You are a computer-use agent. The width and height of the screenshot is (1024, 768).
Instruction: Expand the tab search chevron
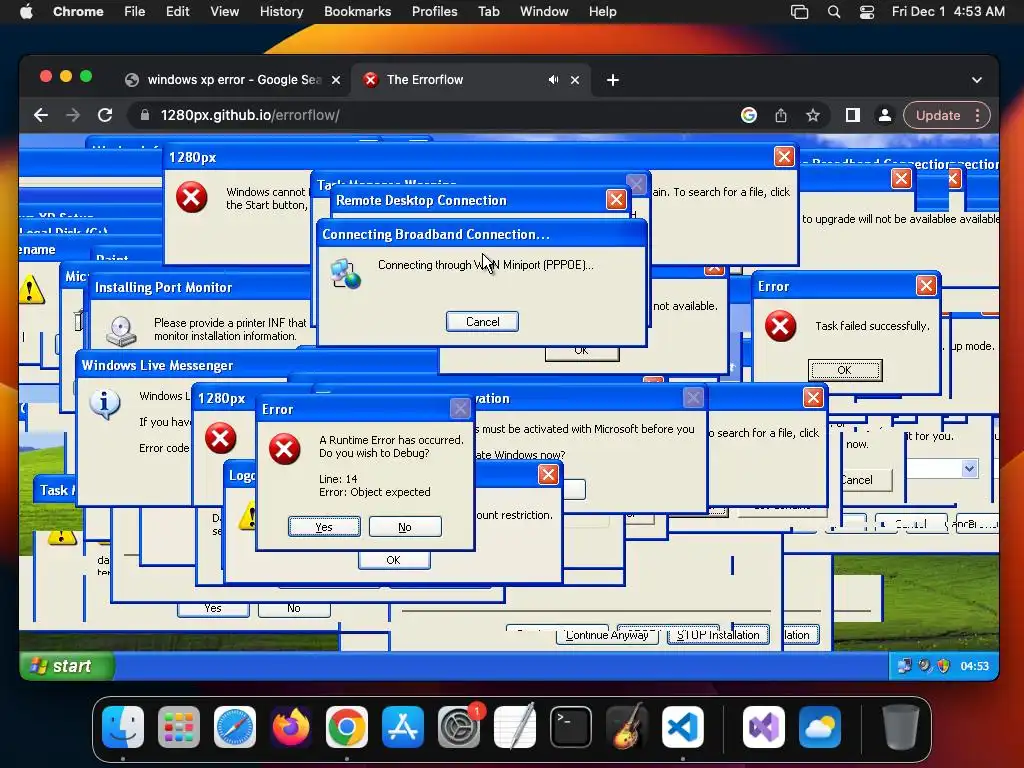976,80
